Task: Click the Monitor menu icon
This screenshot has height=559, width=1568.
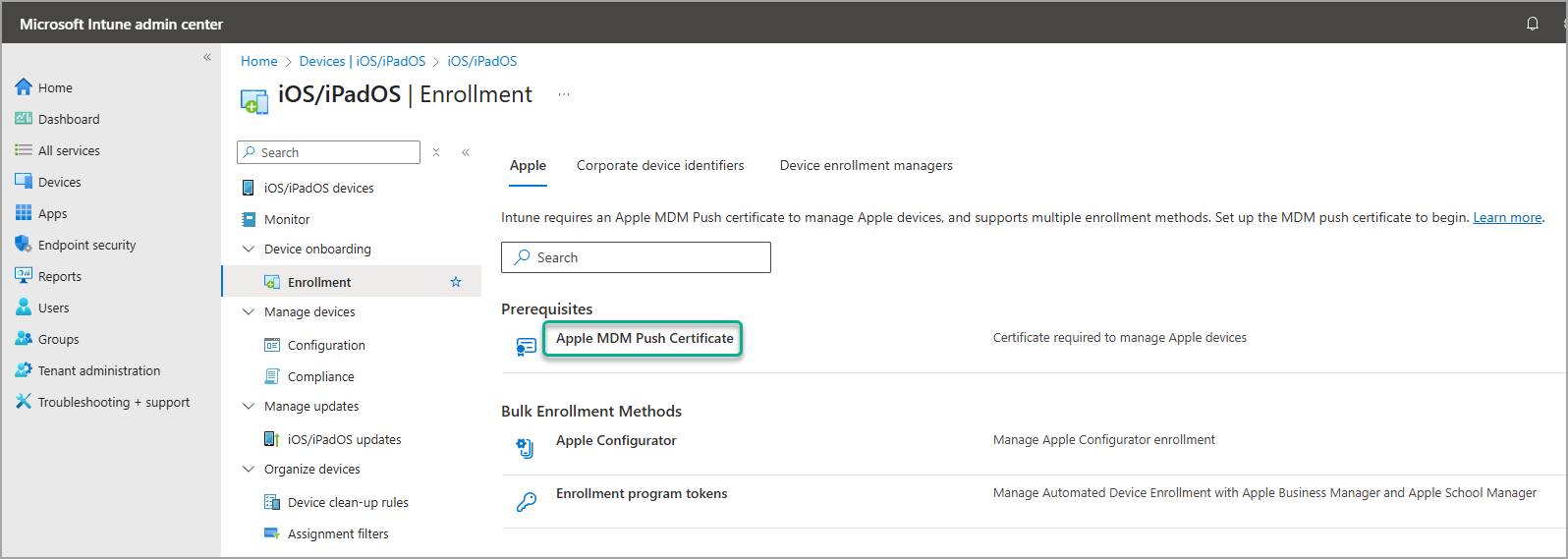Action: coord(249,219)
